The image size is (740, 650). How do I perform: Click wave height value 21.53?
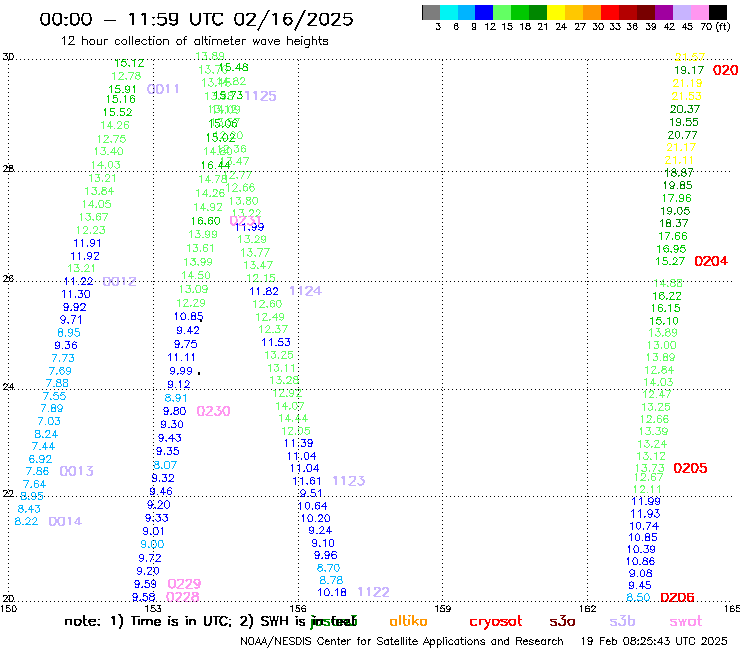pyautogui.click(x=687, y=96)
